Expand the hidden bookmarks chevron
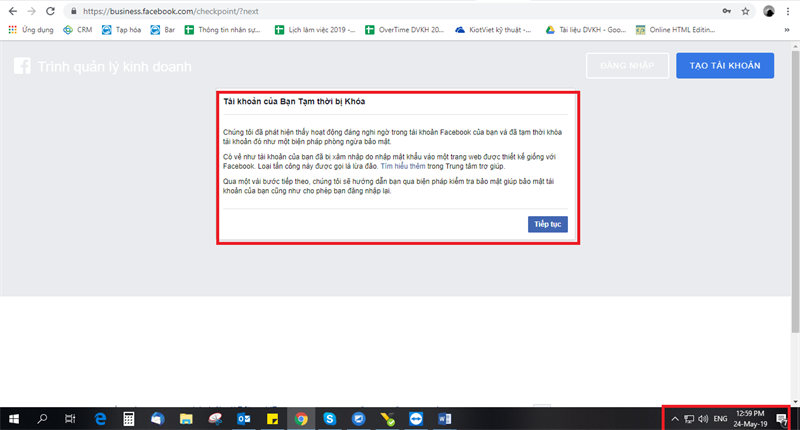This screenshot has height=430, width=800. [787, 30]
